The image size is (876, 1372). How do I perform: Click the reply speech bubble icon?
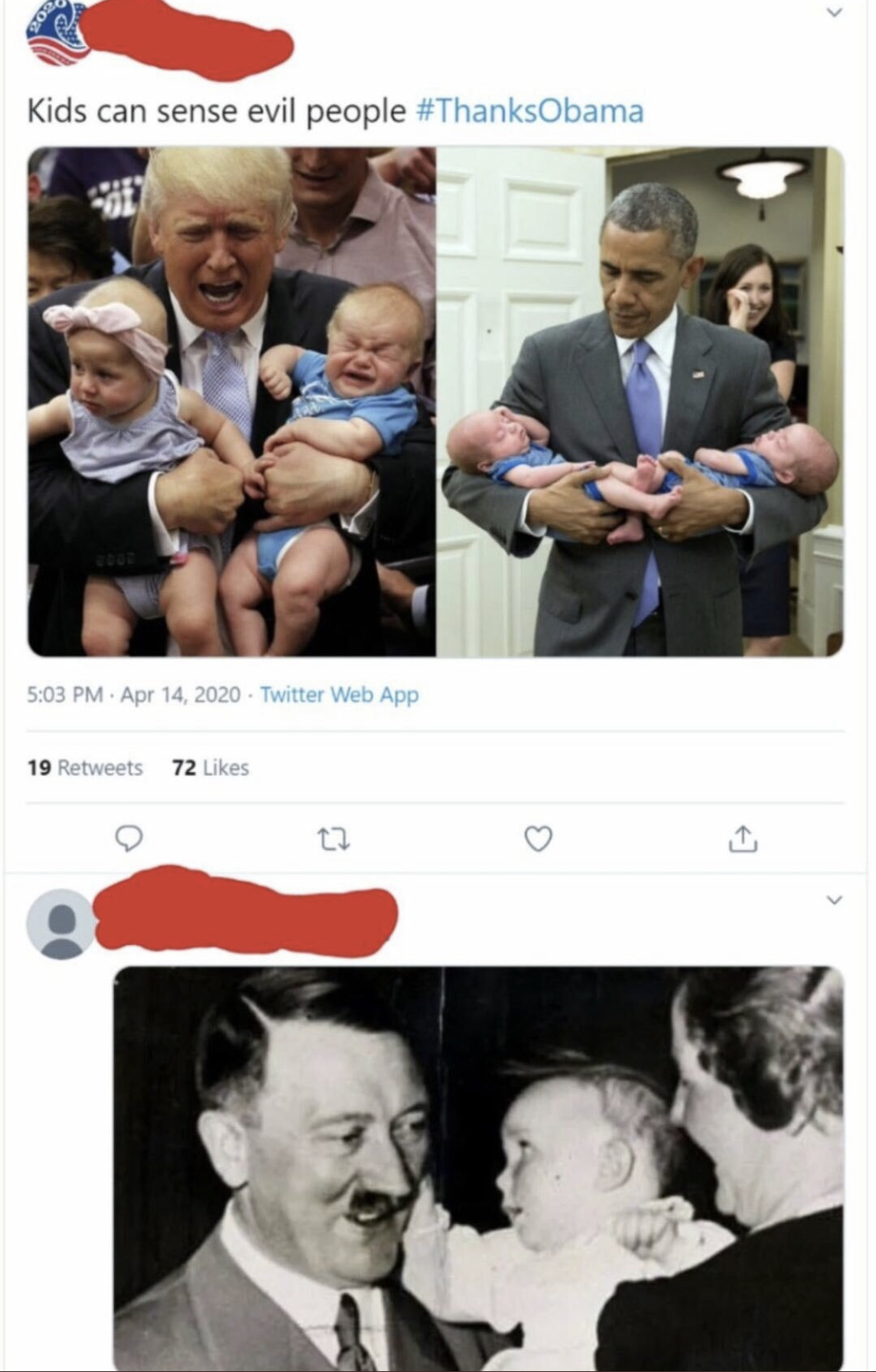click(x=128, y=838)
